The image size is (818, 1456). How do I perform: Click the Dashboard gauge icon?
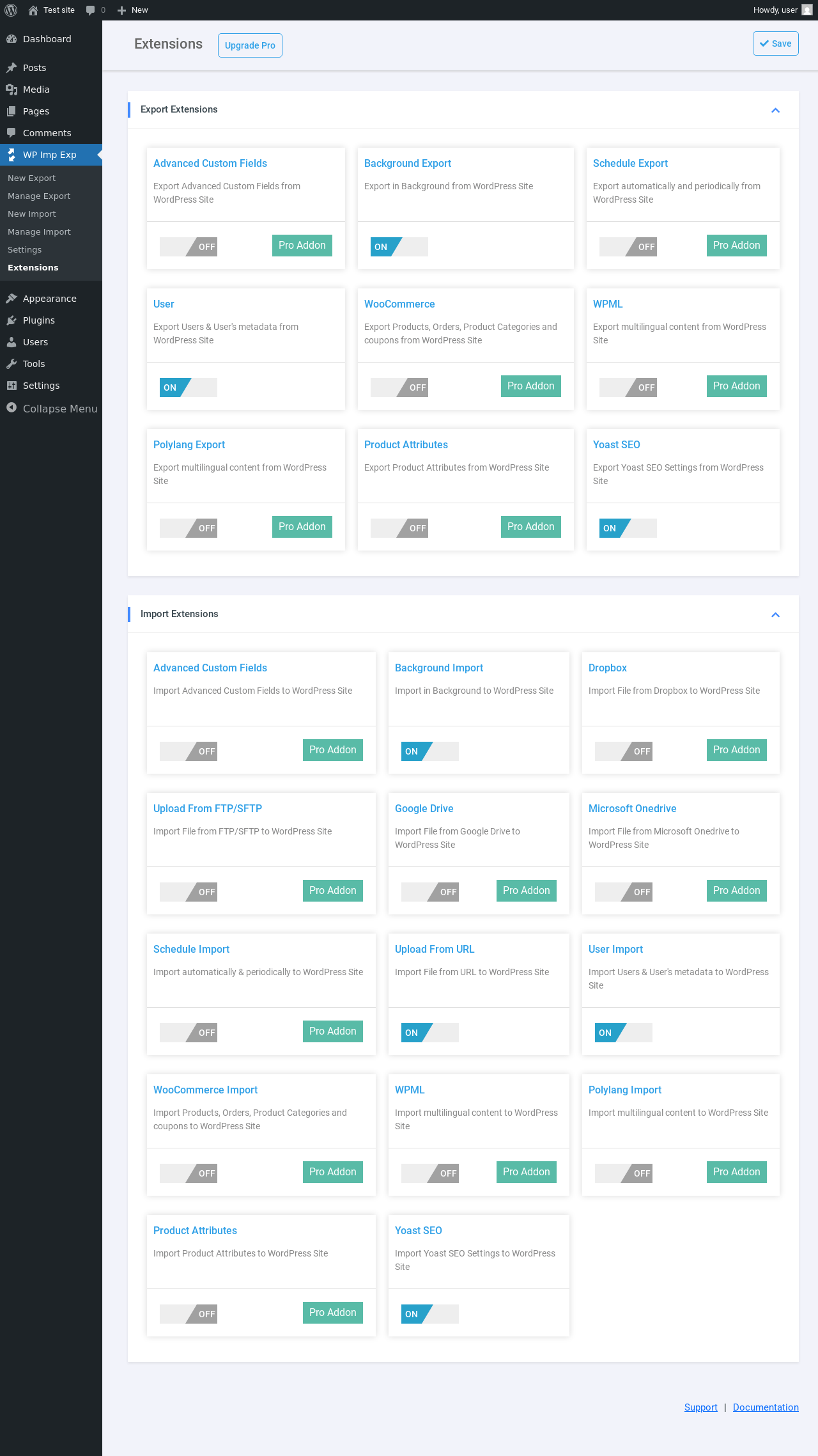(12, 39)
